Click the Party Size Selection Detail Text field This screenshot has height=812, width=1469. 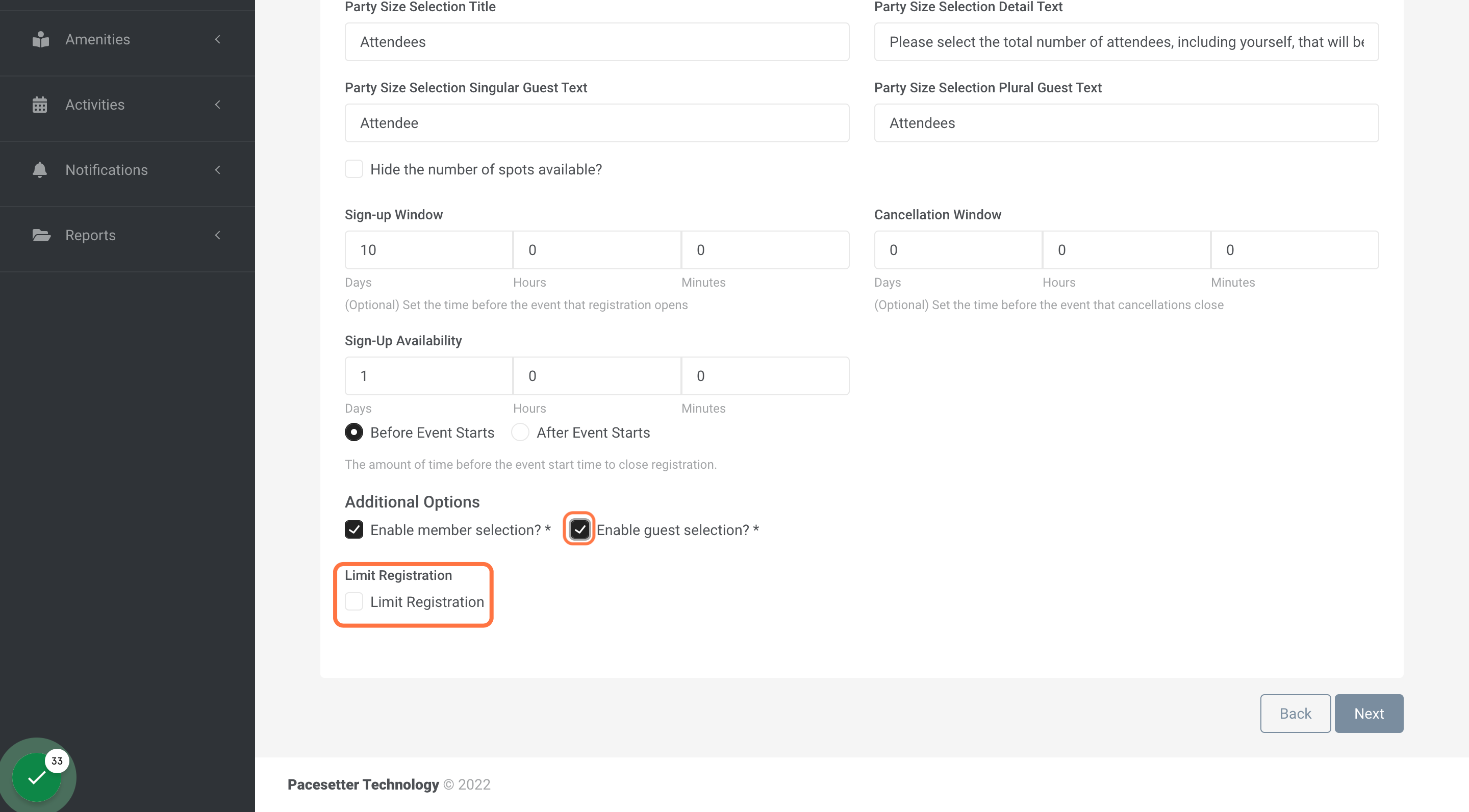(1126, 42)
